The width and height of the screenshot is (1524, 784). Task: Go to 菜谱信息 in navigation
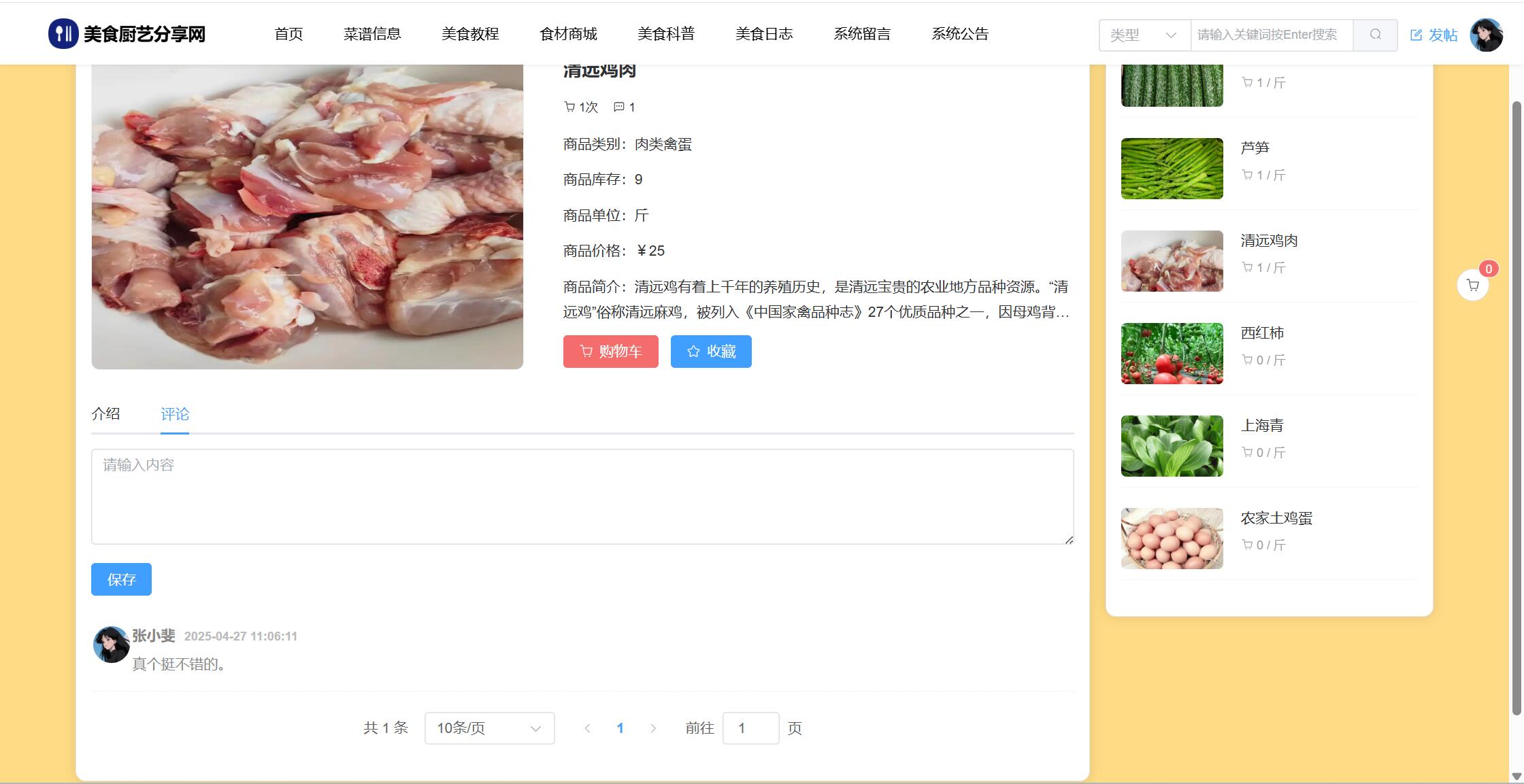(372, 34)
